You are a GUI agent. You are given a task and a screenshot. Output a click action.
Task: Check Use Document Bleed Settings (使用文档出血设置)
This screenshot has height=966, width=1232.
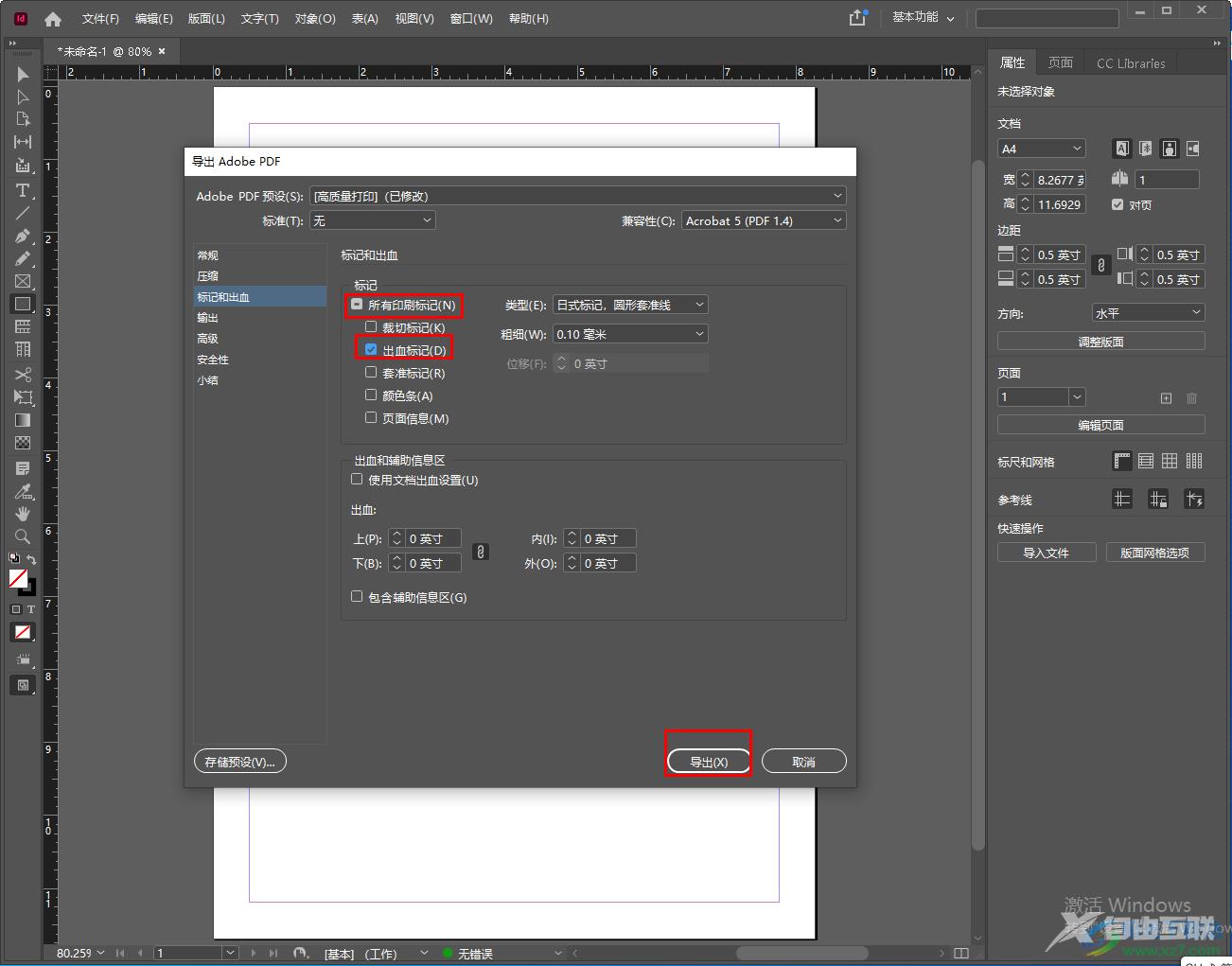coord(357,480)
